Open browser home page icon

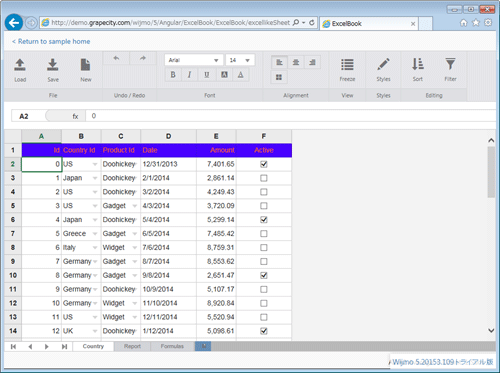(x=463, y=23)
